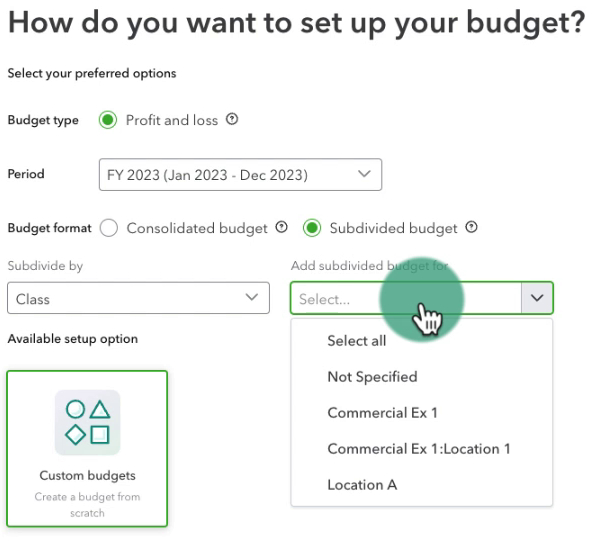Select the Custom budgets setup card
This screenshot has height=544, width=592.
pos(87,448)
